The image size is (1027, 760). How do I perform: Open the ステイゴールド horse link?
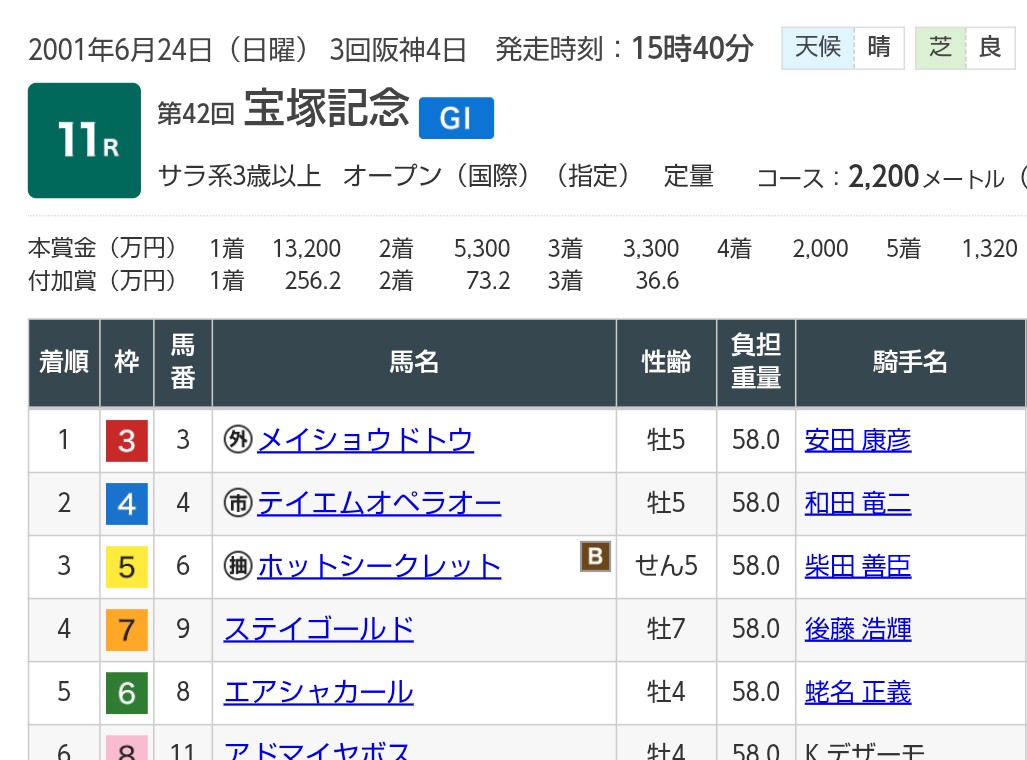318,629
